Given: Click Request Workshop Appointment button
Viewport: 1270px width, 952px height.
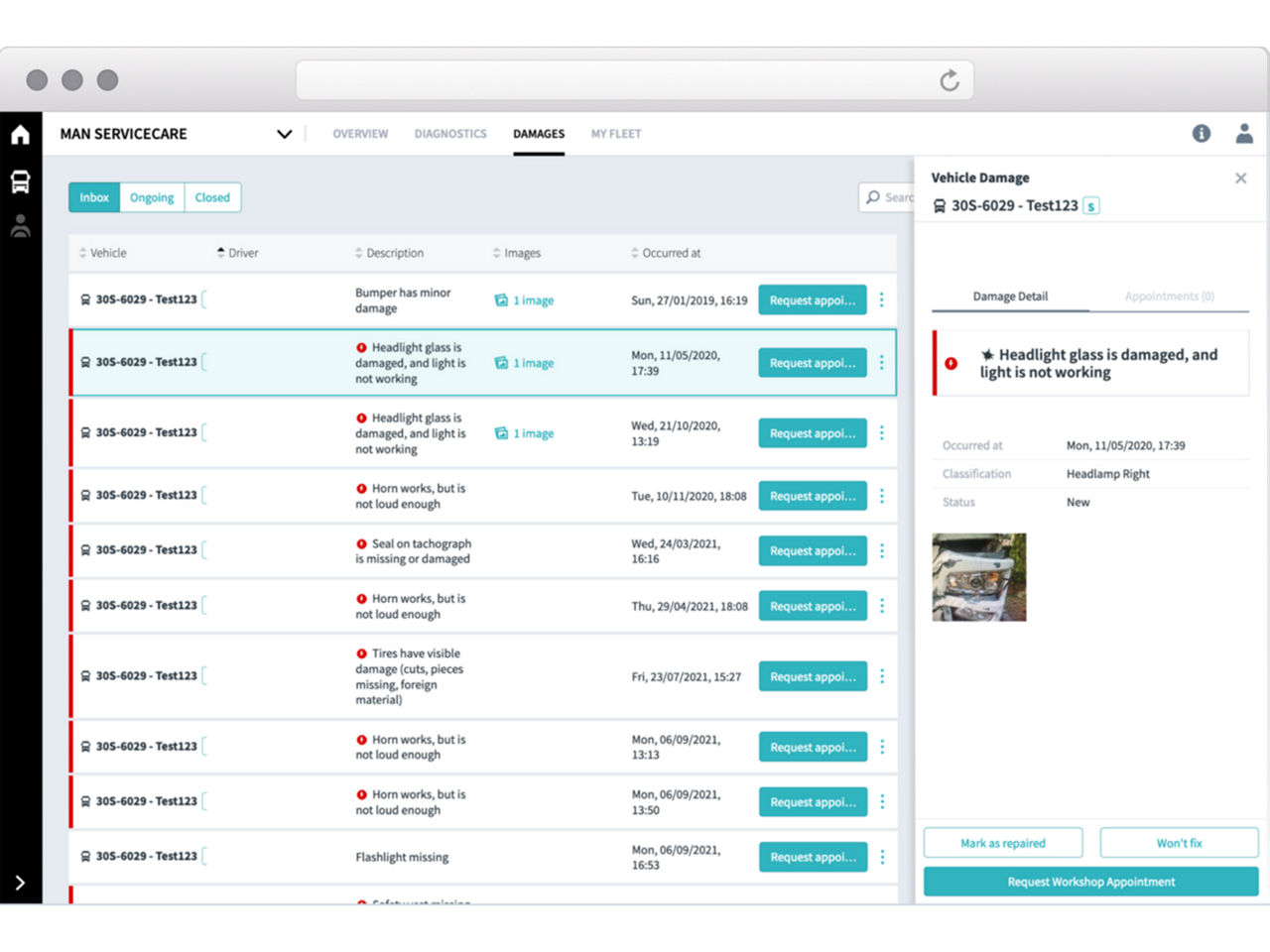Looking at the screenshot, I should coord(1091,882).
